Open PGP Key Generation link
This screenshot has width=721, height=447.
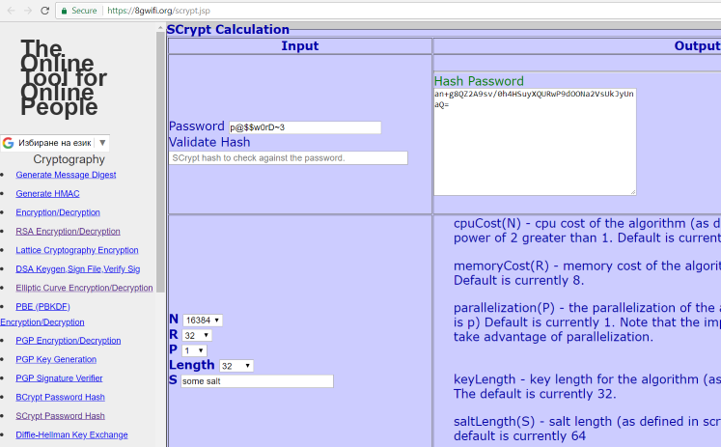tap(56, 359)
